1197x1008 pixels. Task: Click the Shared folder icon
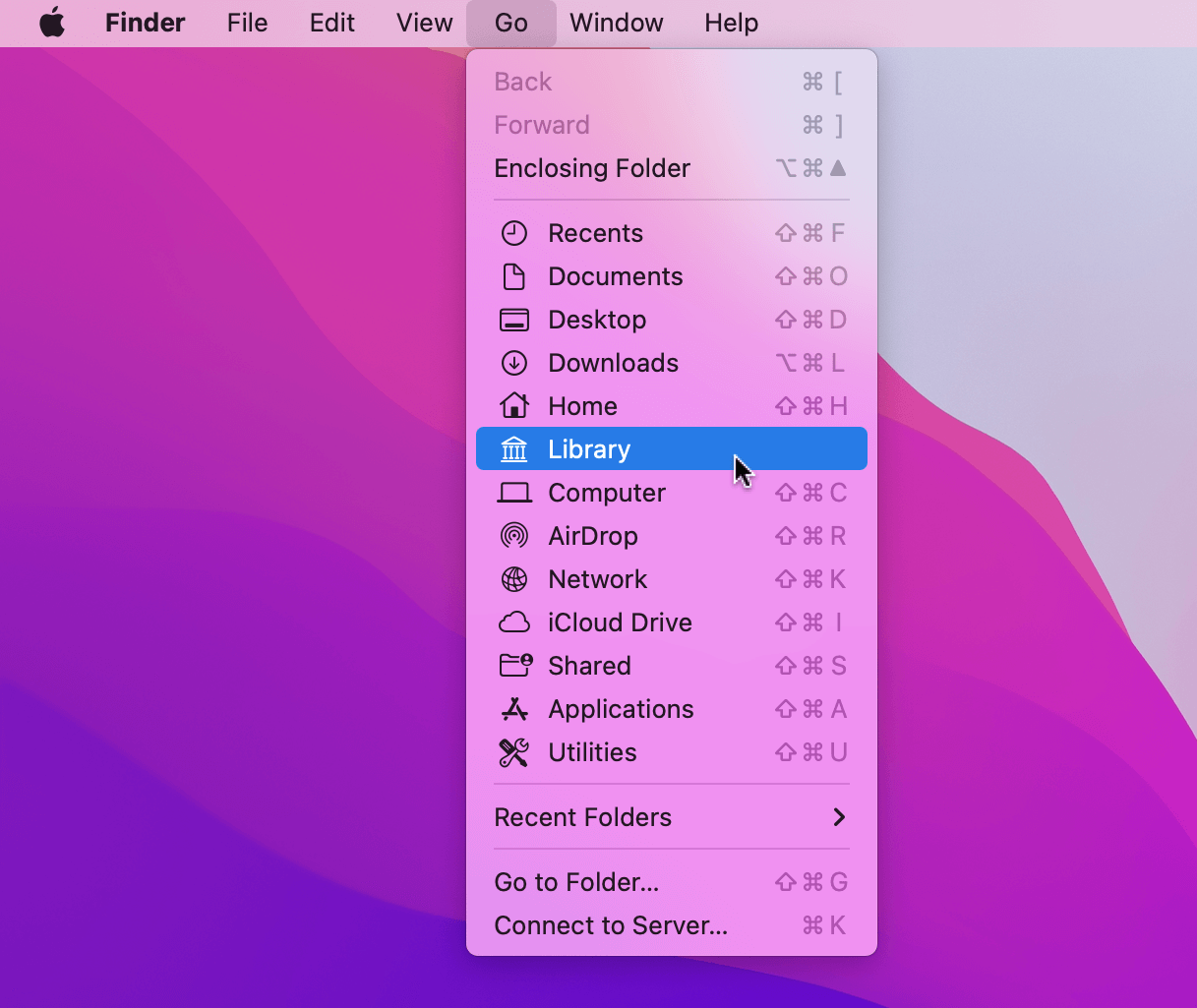click(x=515, y=666)
